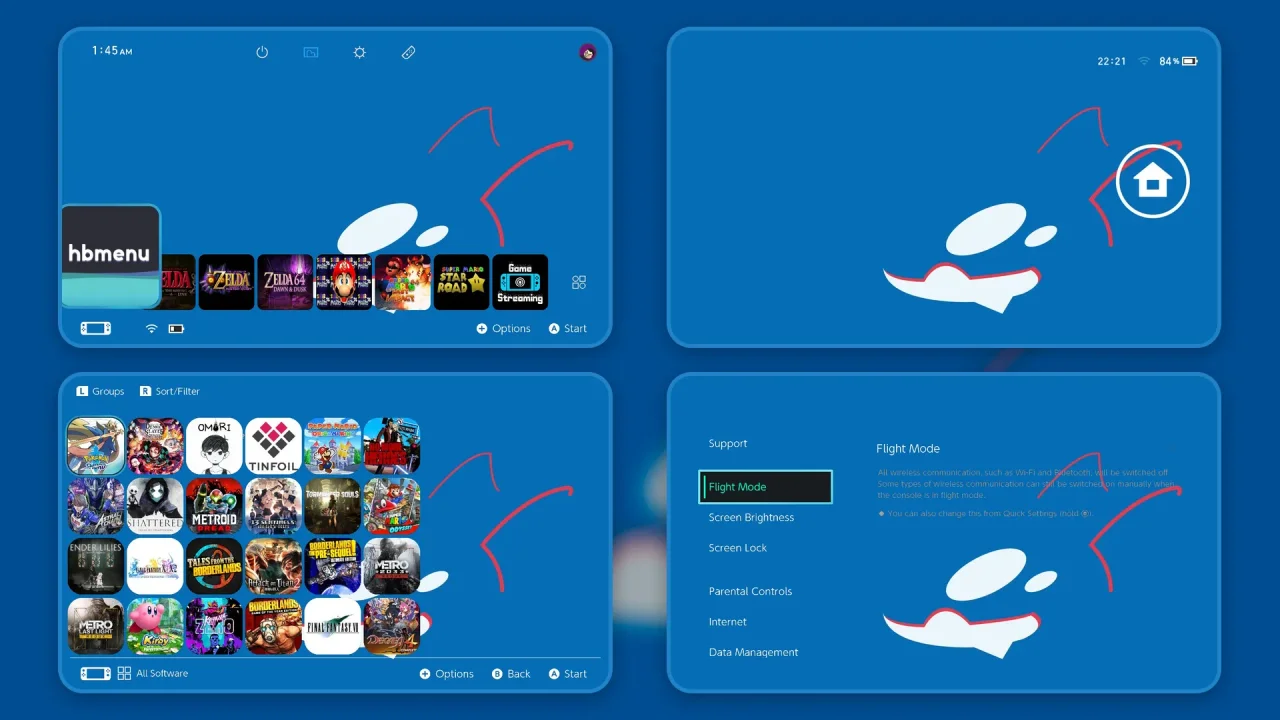Select the Final Fantasy VII icon
The width and height of the screenshot is (1280, 720).
332,626
